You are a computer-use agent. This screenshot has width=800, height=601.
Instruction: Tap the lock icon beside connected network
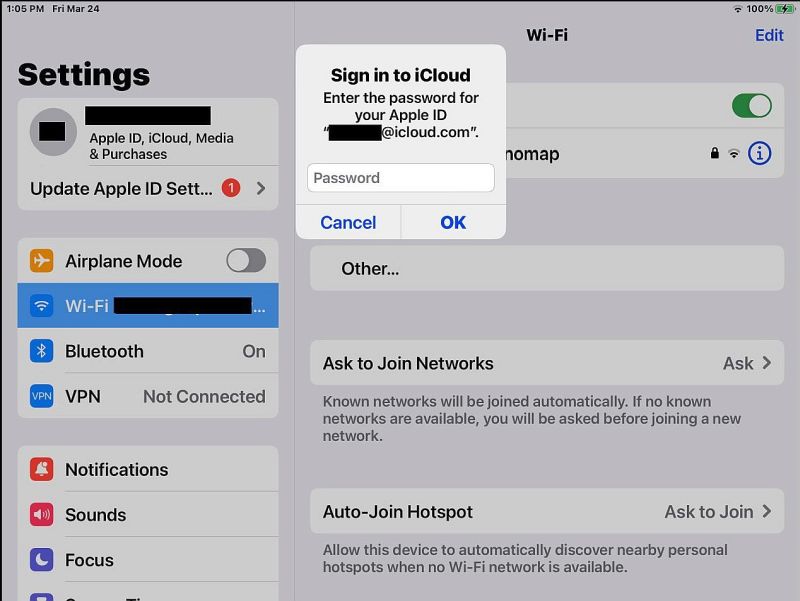pyautogui.click(x=715, y=153)
